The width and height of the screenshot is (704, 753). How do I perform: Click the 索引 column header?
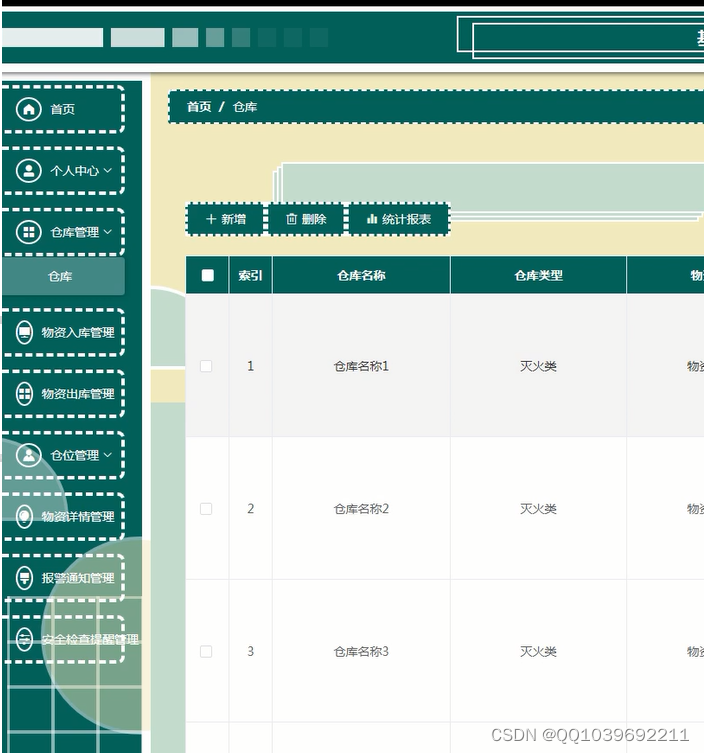point(251,275)
